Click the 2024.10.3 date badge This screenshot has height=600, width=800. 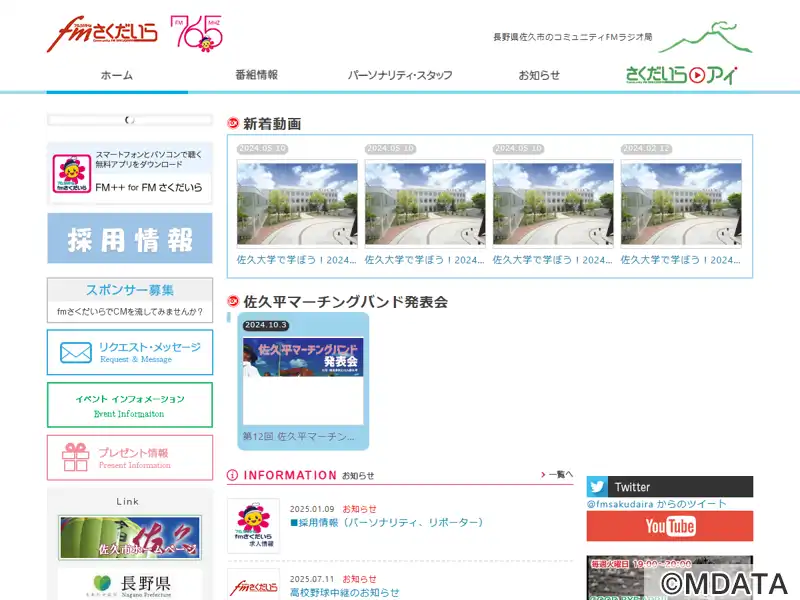265,325
